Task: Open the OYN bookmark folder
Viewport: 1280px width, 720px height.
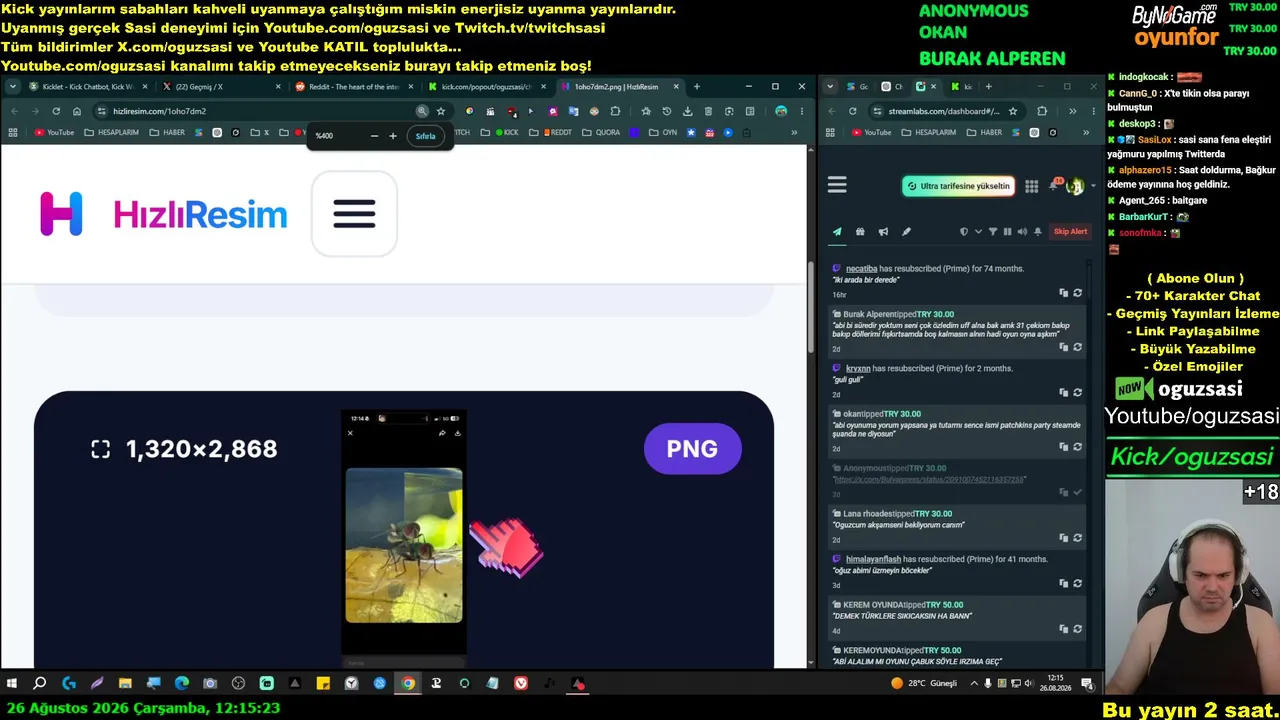Action: 663,133
